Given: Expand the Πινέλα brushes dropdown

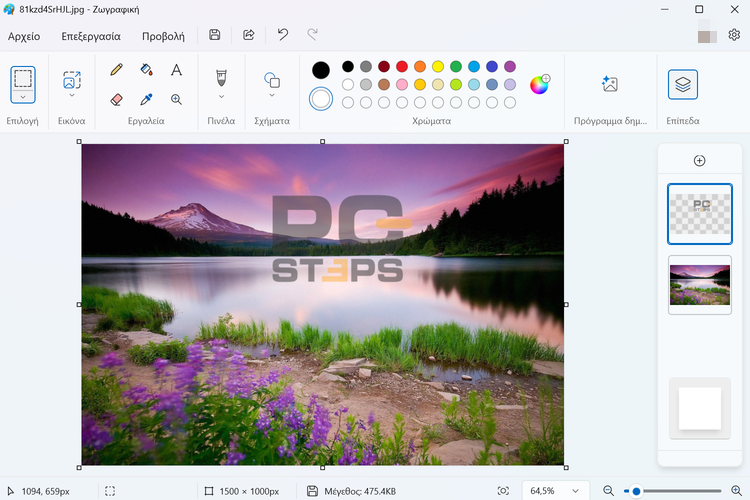Looking at the screenshot, I should click(221, 97).
